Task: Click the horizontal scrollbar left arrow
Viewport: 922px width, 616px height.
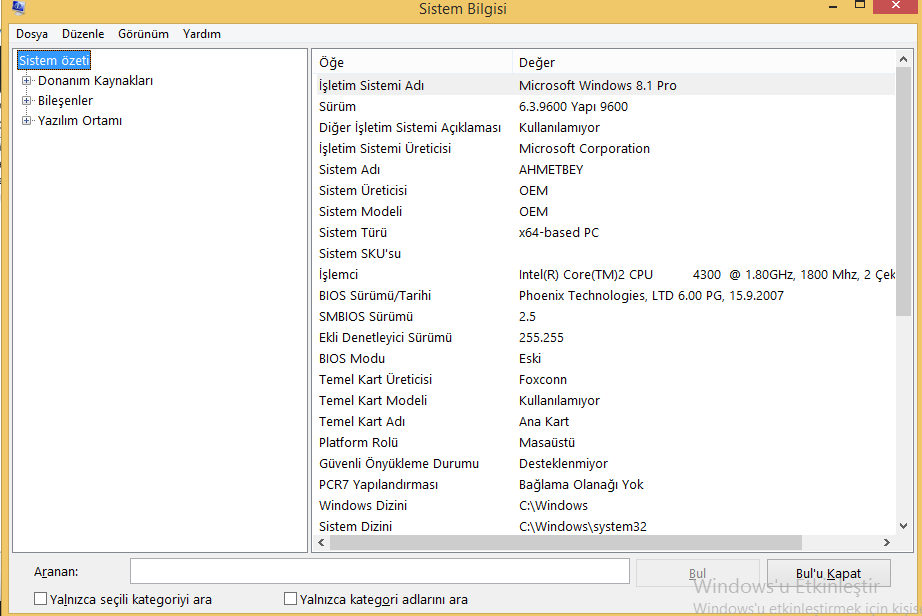Action: 321,543
